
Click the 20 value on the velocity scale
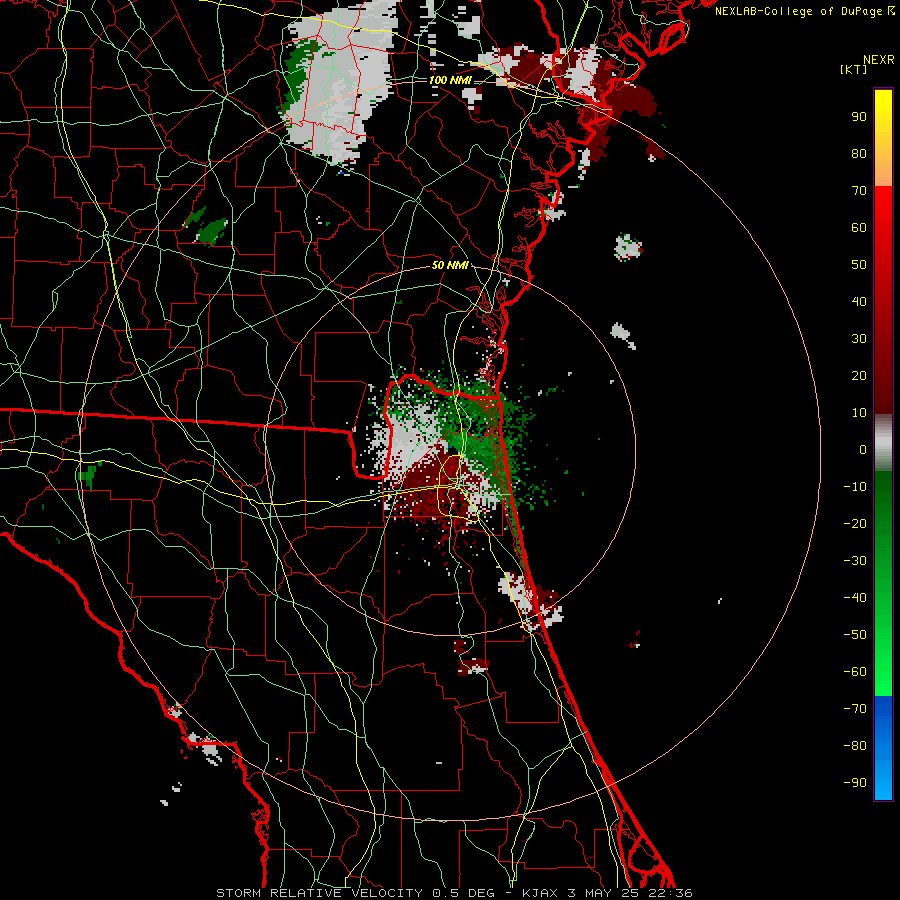click(859, 376)
